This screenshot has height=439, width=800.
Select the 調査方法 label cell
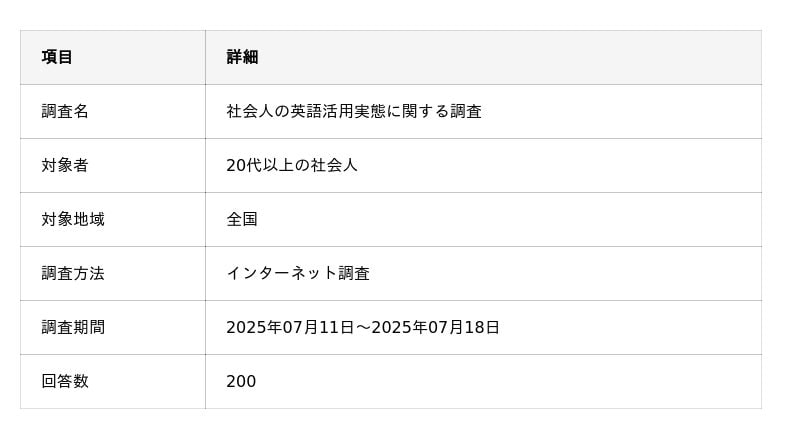(113, 274)
